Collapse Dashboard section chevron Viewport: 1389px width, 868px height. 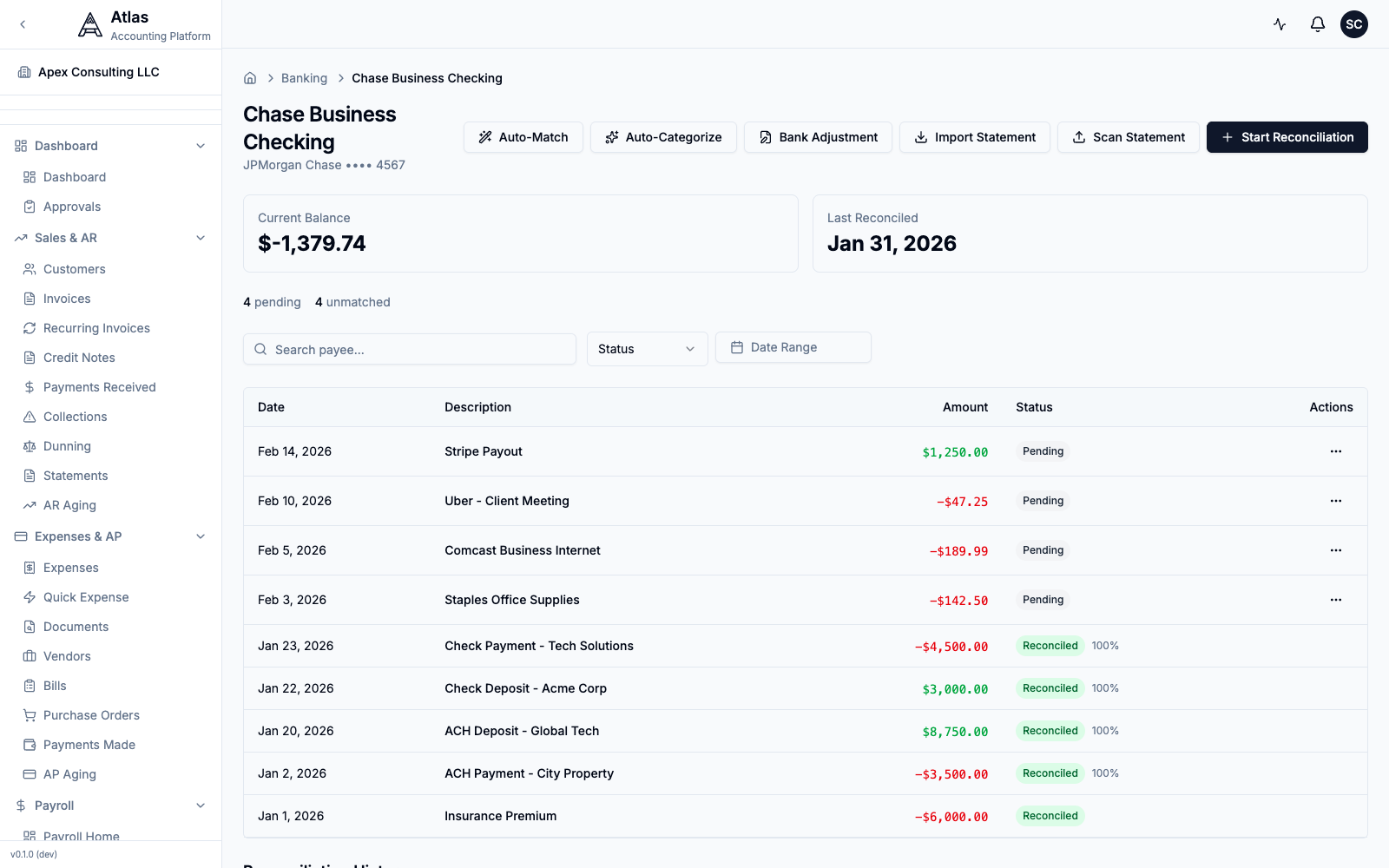point(201,146)
